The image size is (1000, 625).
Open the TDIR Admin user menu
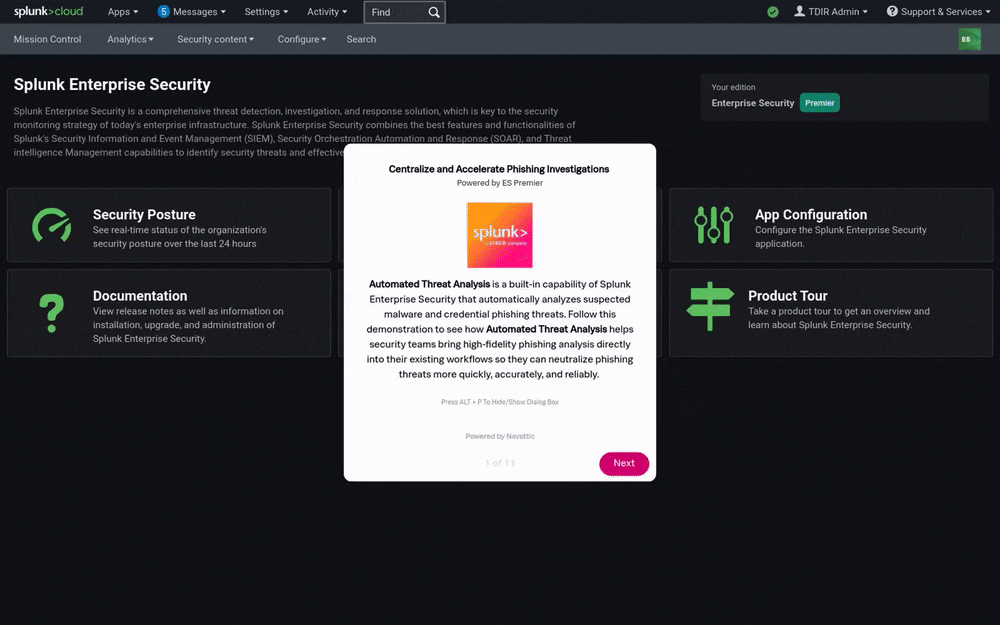click(x=830, y=12)
